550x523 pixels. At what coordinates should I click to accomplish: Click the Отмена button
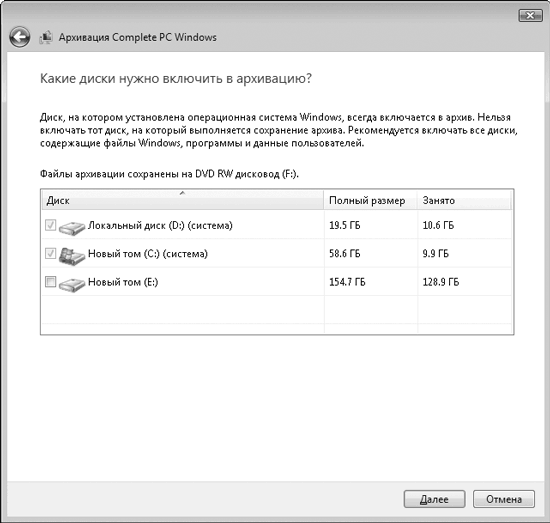click(x=504, y=499)
